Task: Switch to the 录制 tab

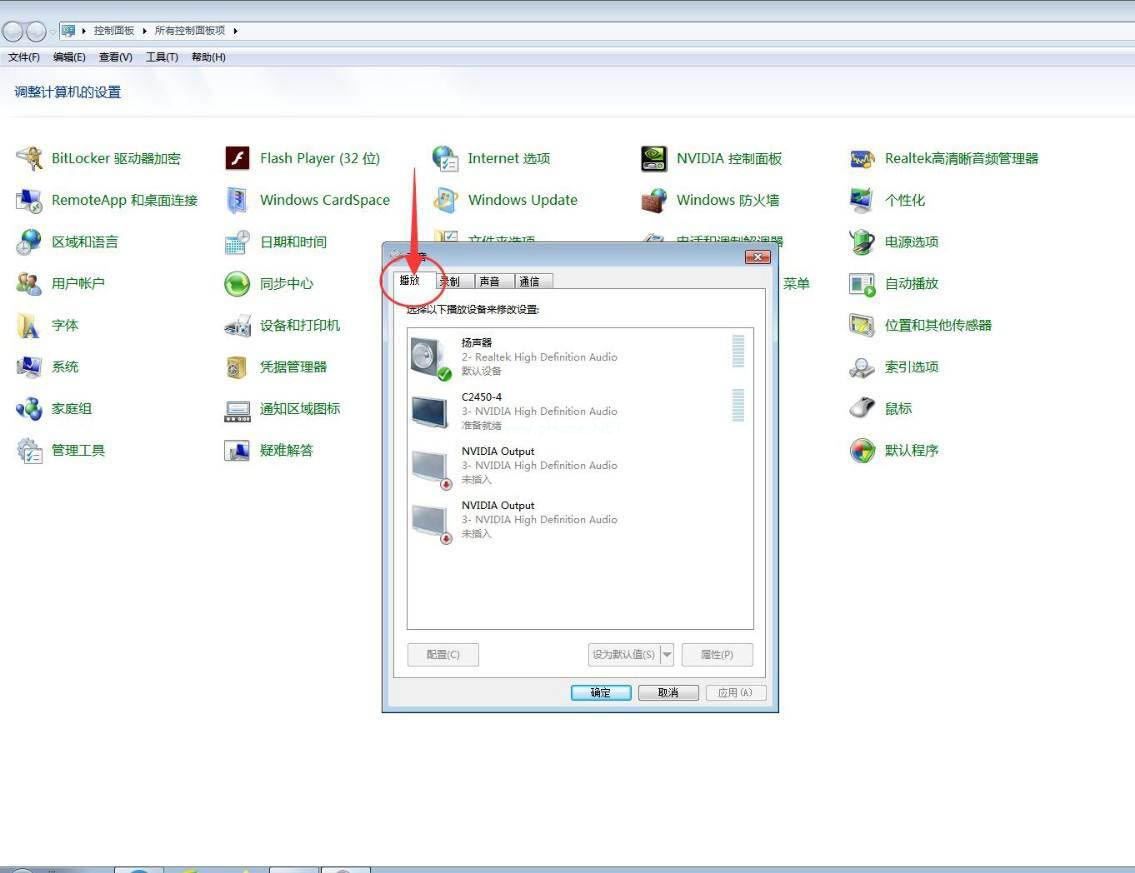Action: (454, 282)
